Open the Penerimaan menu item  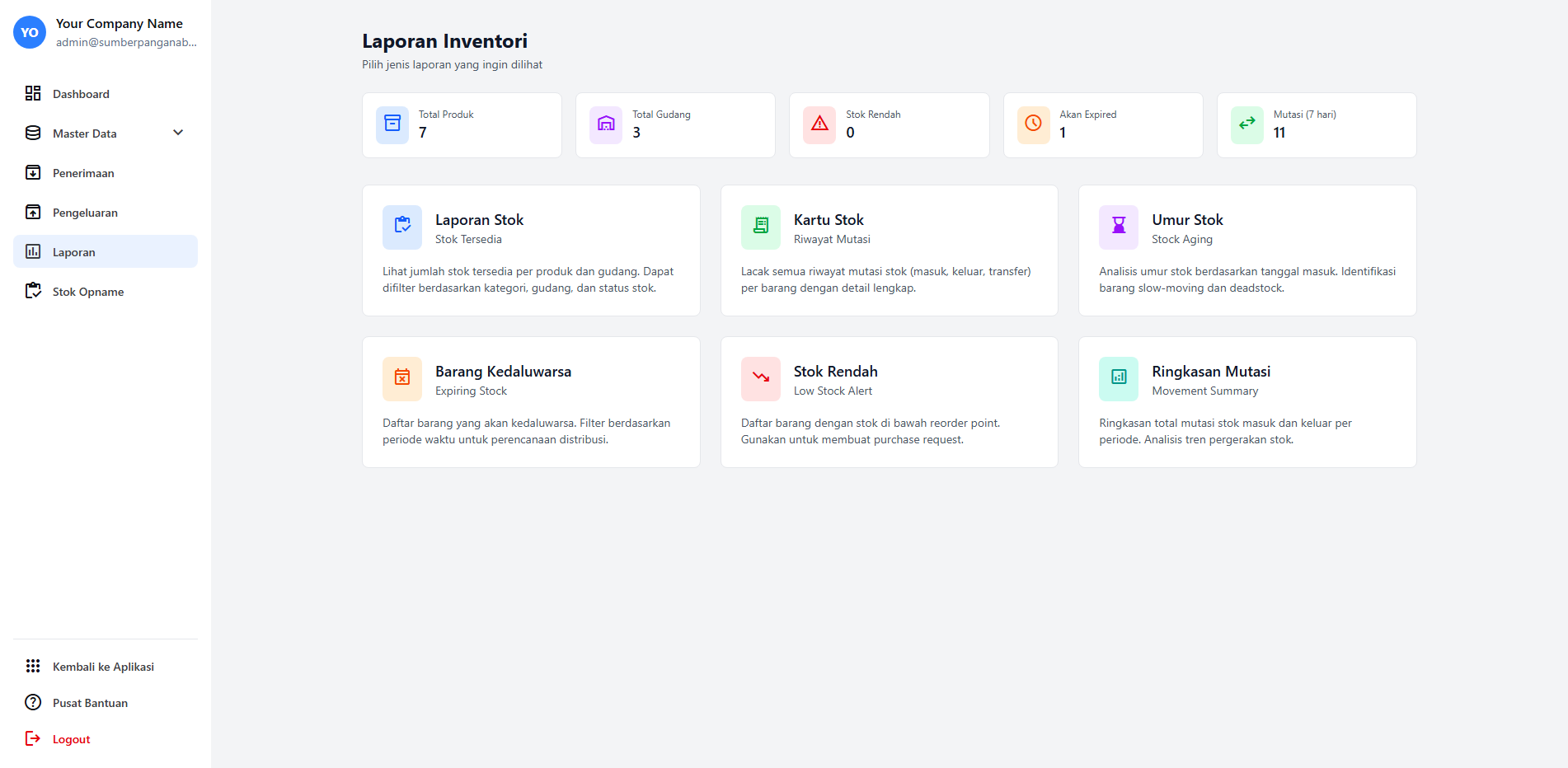[x=83, y=173]
